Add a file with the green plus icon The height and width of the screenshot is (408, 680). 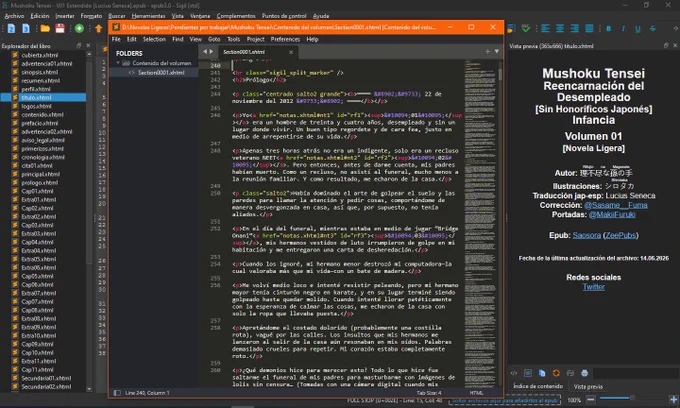click(79, 29)
